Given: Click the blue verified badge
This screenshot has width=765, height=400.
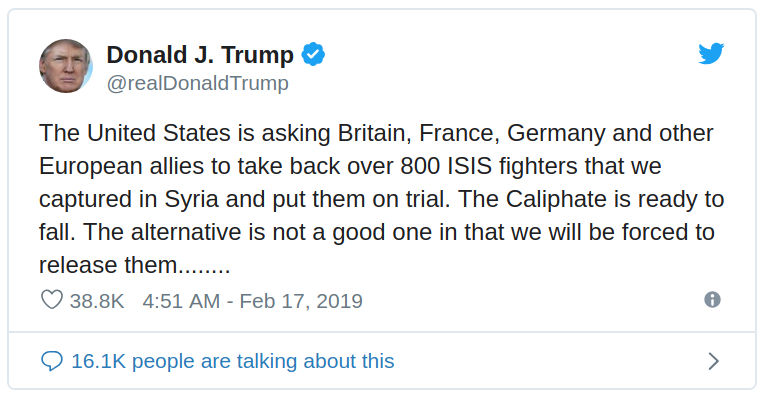Looking at the screenshot, I should [313, 54].
